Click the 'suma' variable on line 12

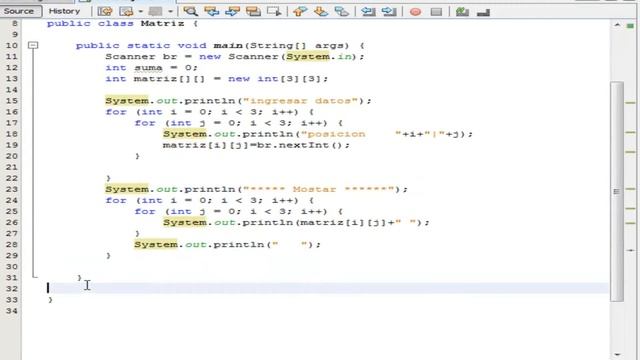pyautogui.click(x=148, y=68)
